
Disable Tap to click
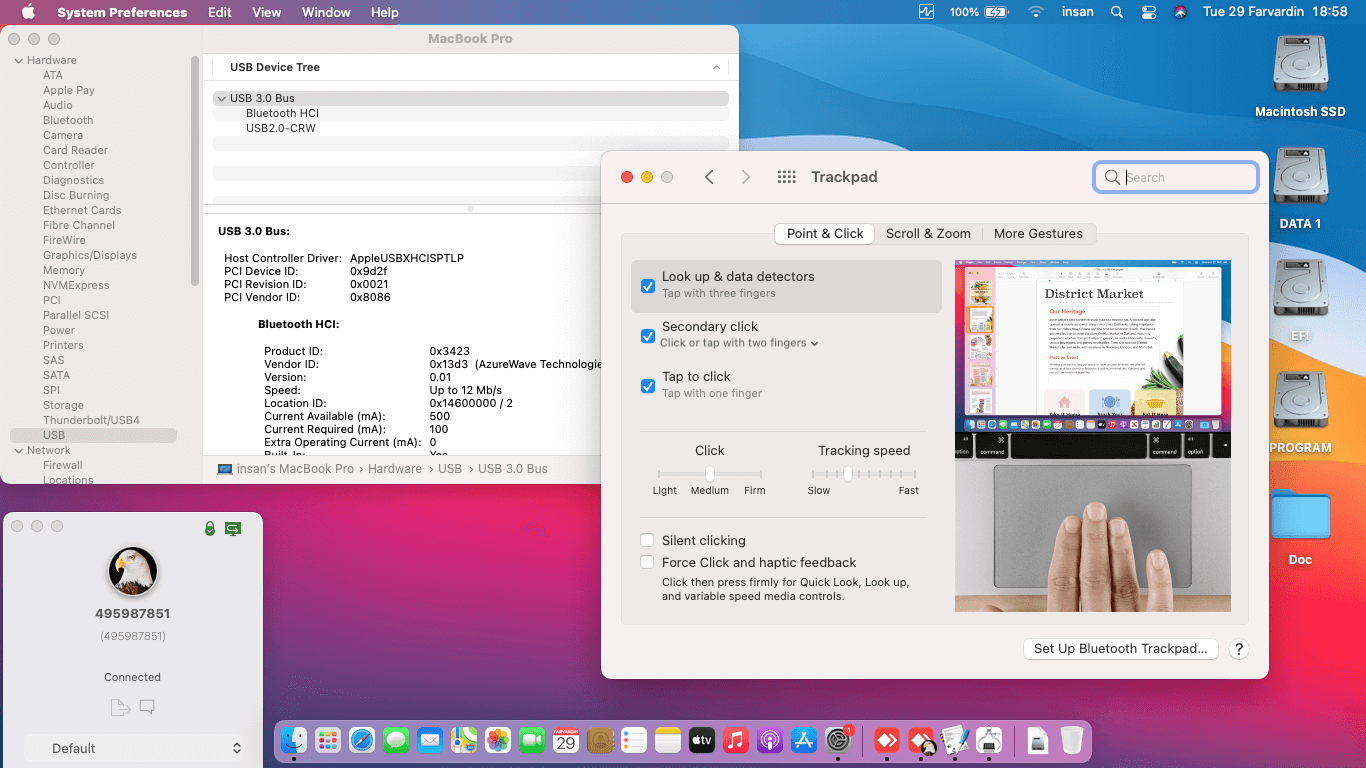[x=646, y=386]
